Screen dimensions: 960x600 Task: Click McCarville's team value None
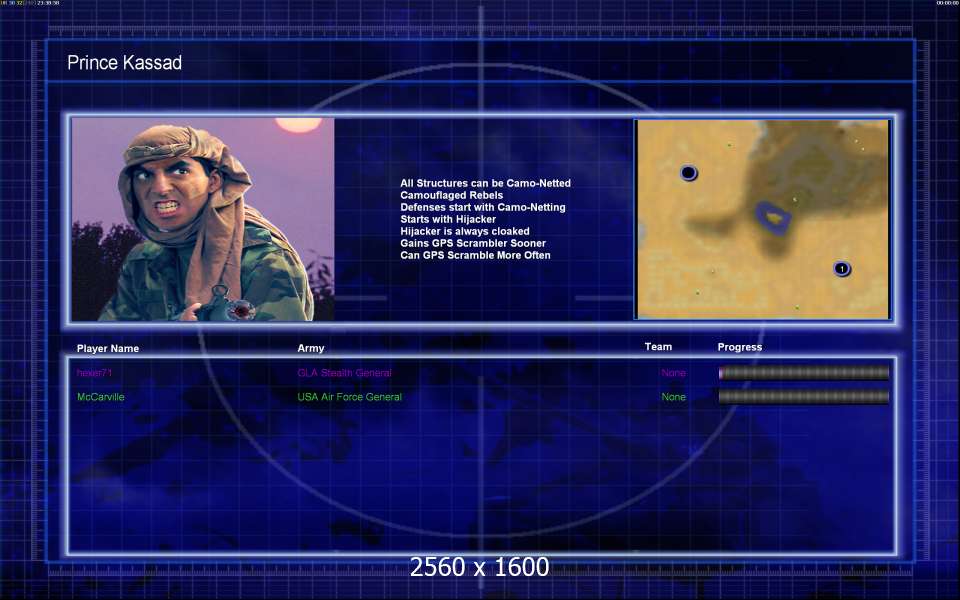pos(673,397)
